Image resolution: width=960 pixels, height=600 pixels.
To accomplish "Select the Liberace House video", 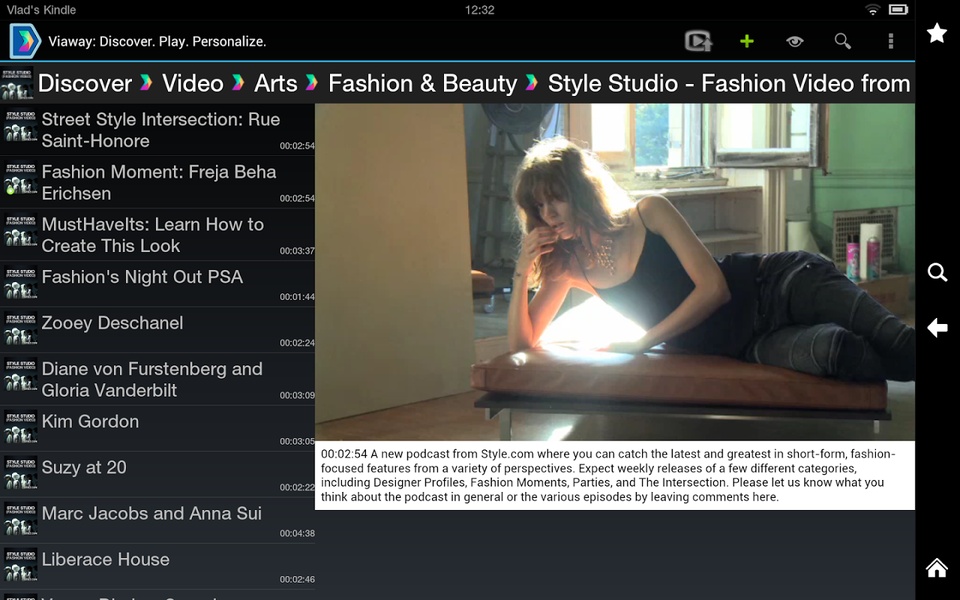I will [x=157, y=566].
